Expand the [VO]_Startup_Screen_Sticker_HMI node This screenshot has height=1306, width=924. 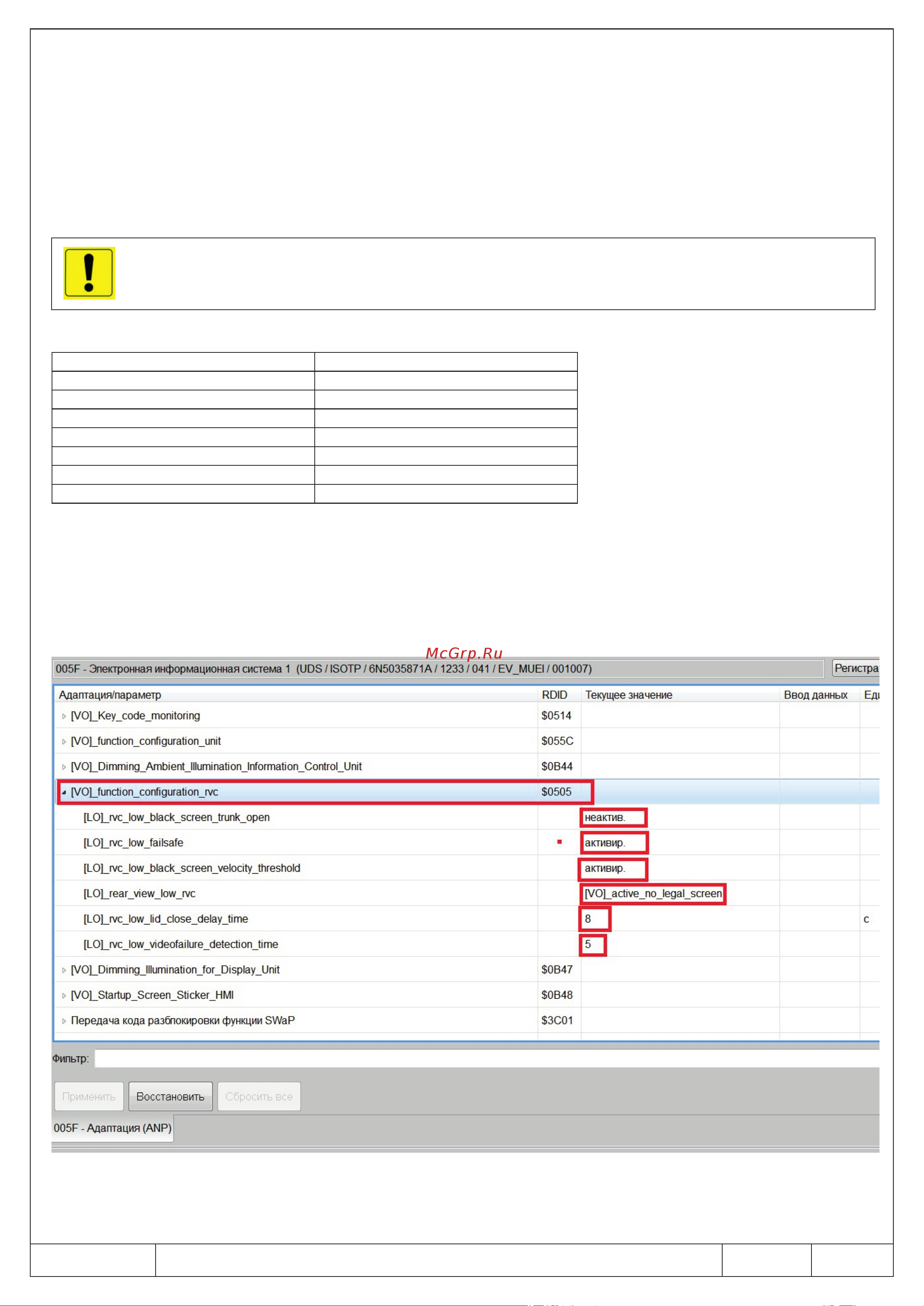point(64,996)
